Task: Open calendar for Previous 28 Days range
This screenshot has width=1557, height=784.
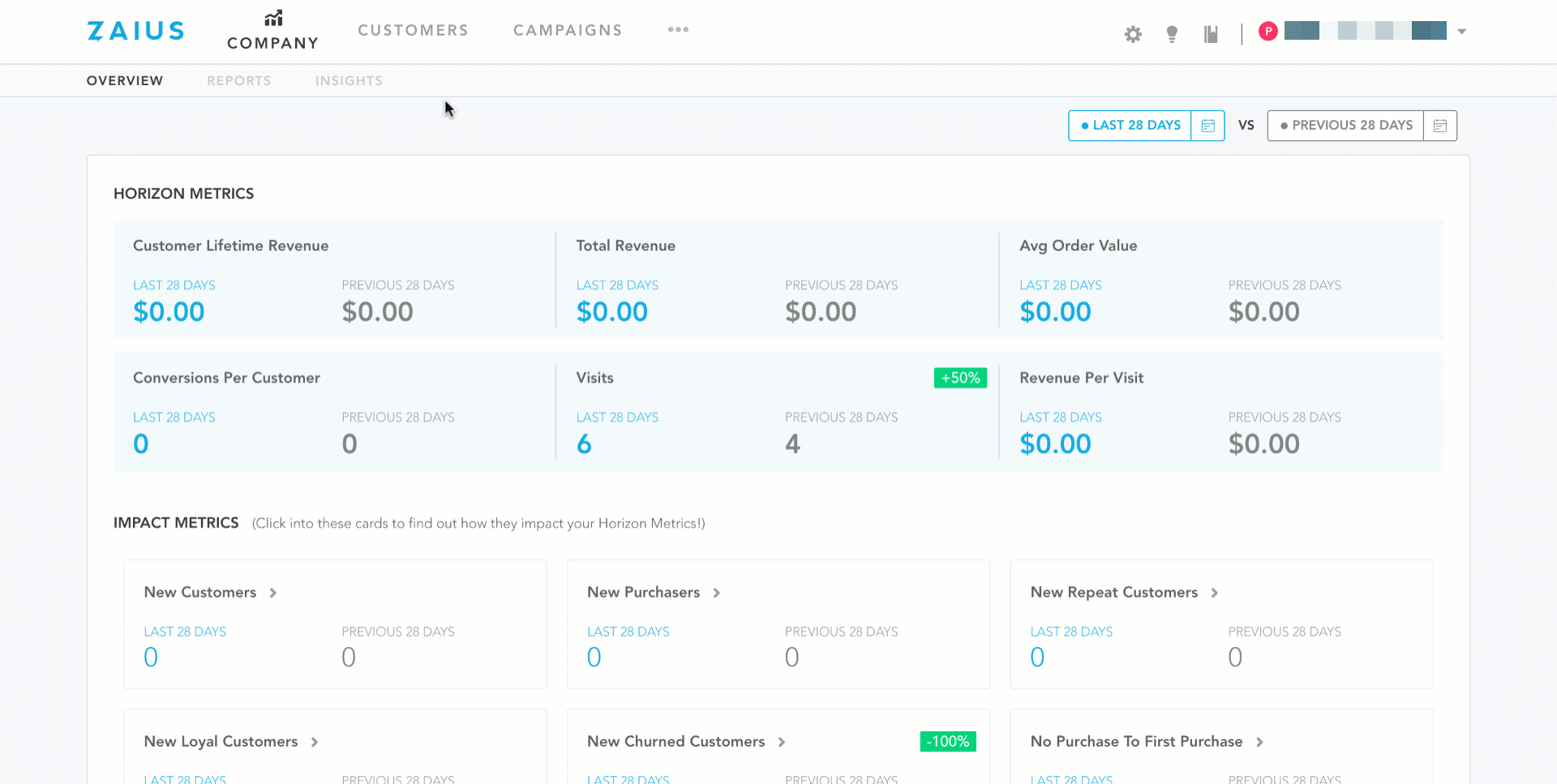Action: click(1440, 126)
